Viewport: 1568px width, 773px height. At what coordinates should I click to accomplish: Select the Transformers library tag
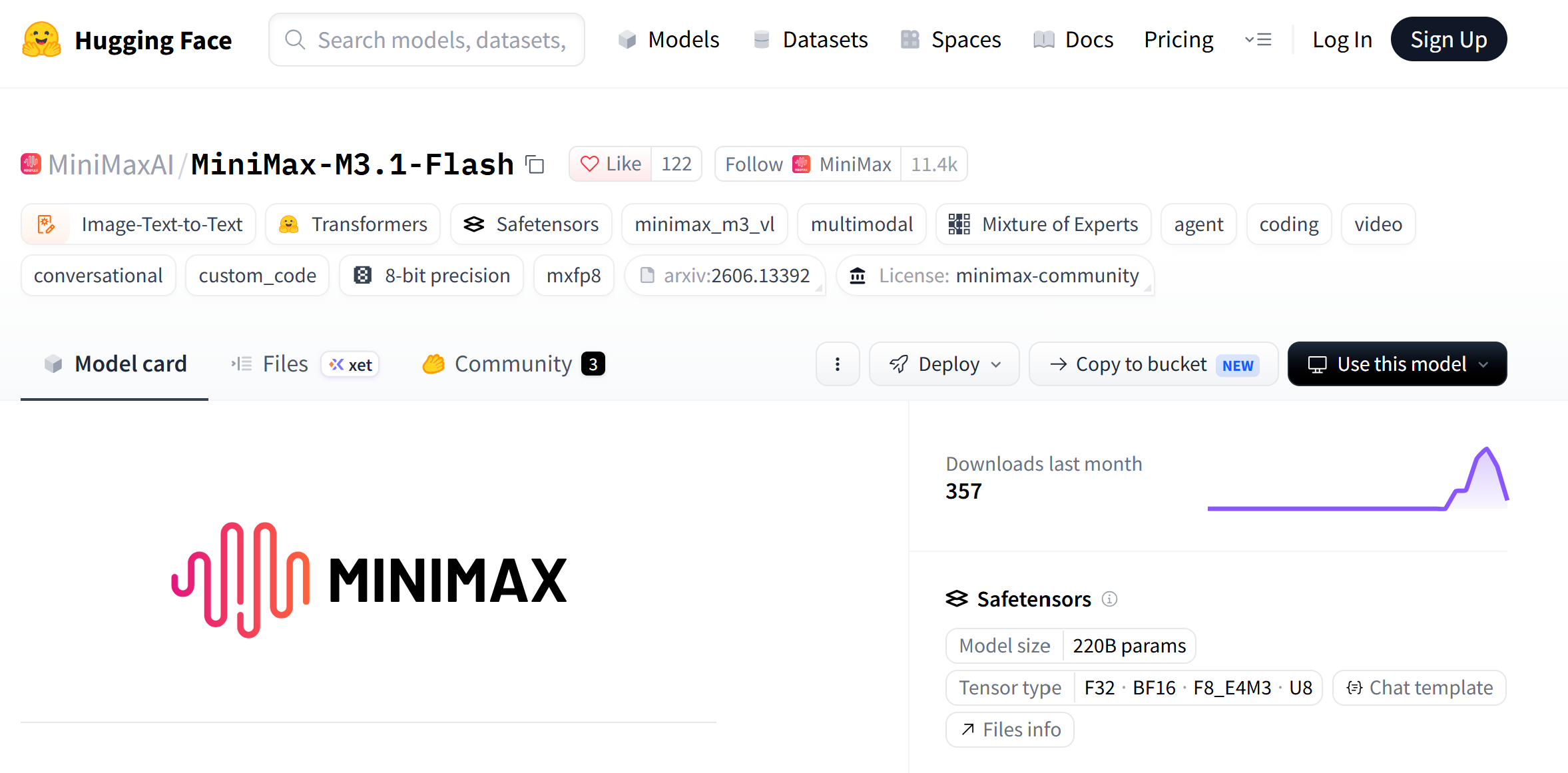pos(353,224)
